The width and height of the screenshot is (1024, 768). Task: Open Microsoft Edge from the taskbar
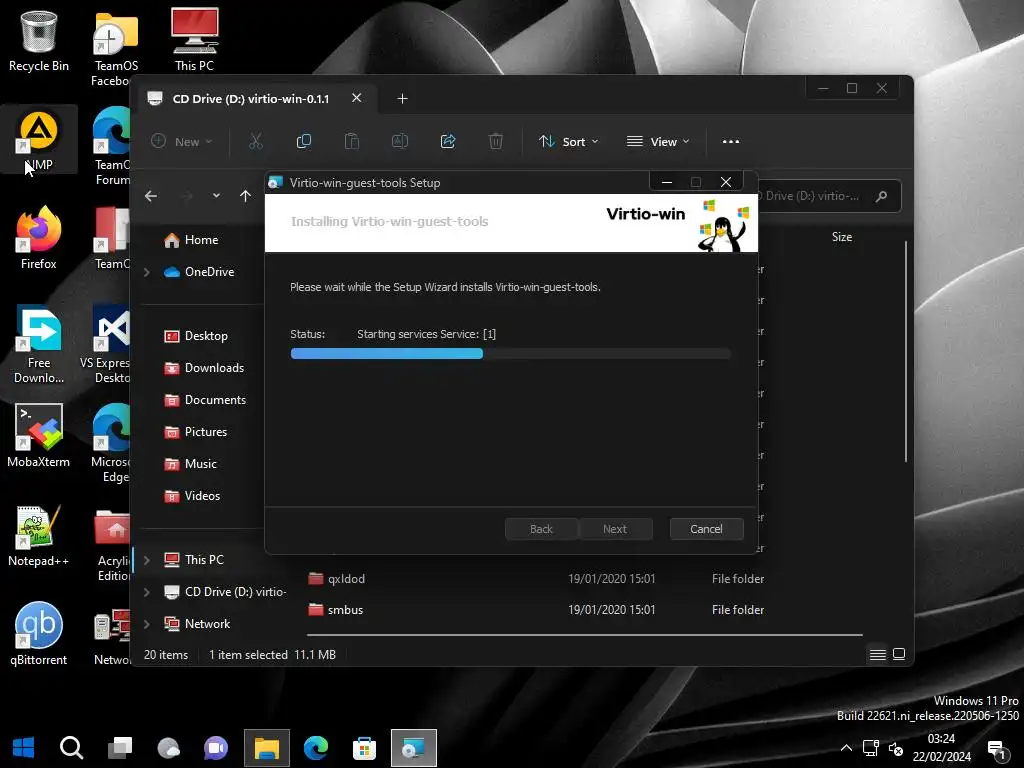pyautogui.click(x=315, y=747)
